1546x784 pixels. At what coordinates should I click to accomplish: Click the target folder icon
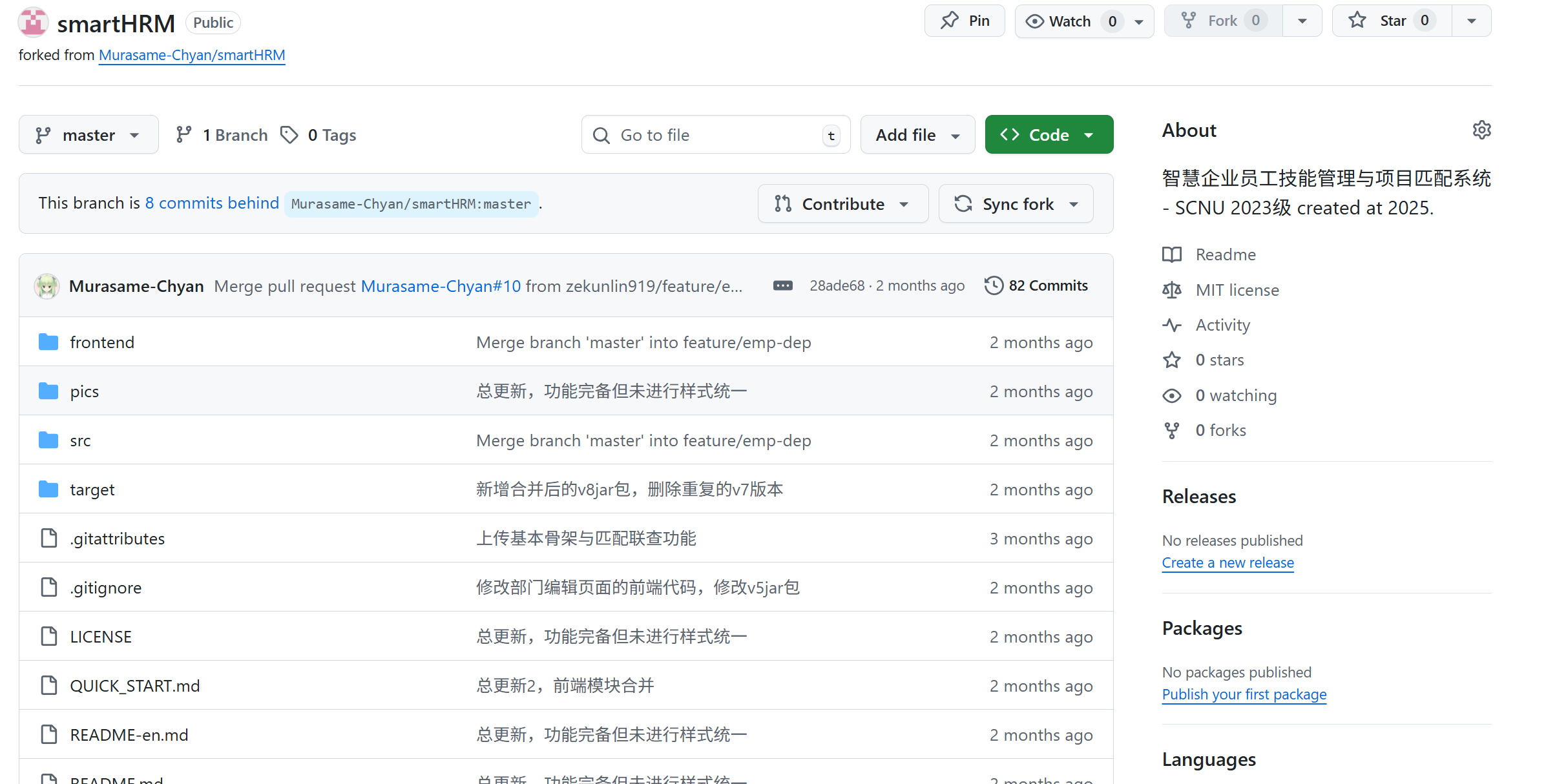[x=48, y=489]
